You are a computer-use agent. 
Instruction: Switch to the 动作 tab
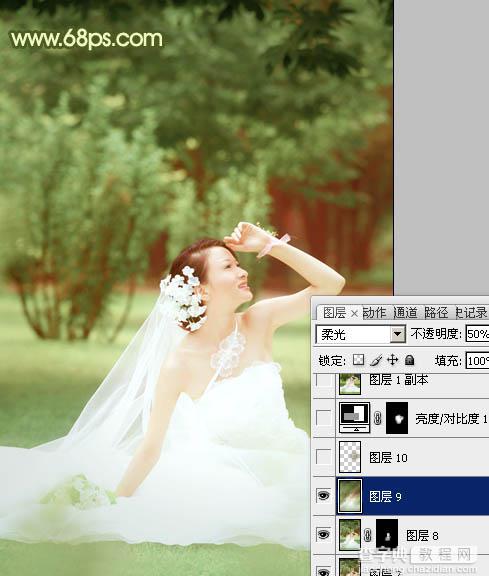point(374,313)
